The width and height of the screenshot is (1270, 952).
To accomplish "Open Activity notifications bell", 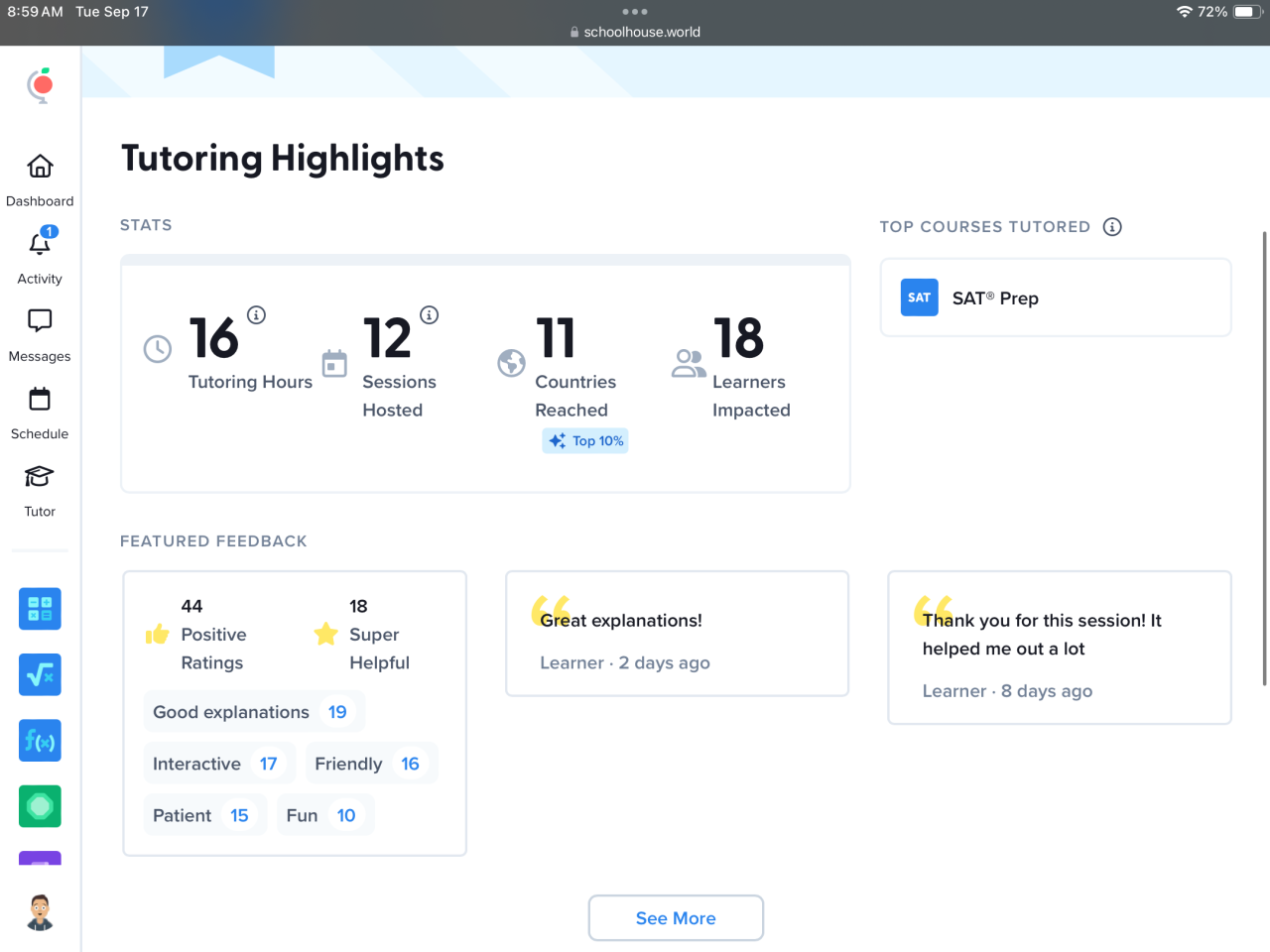I will pos(40,243).
